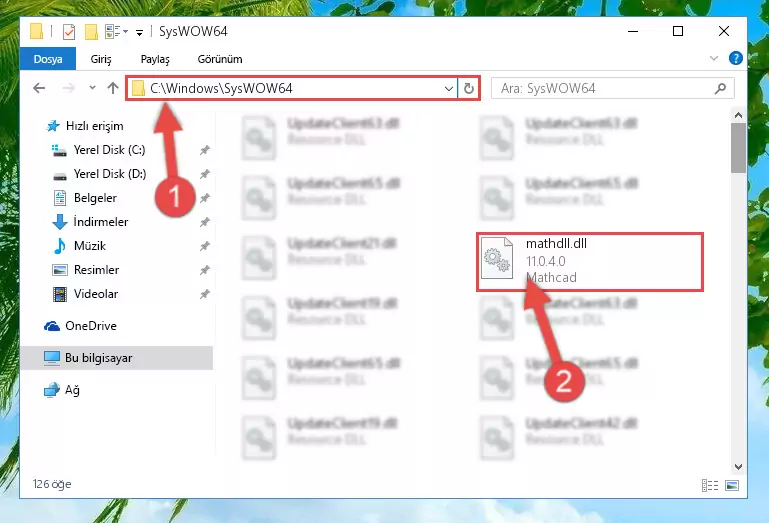Open the Customize Quick Access Toolbar dropdown

(139, 32)
